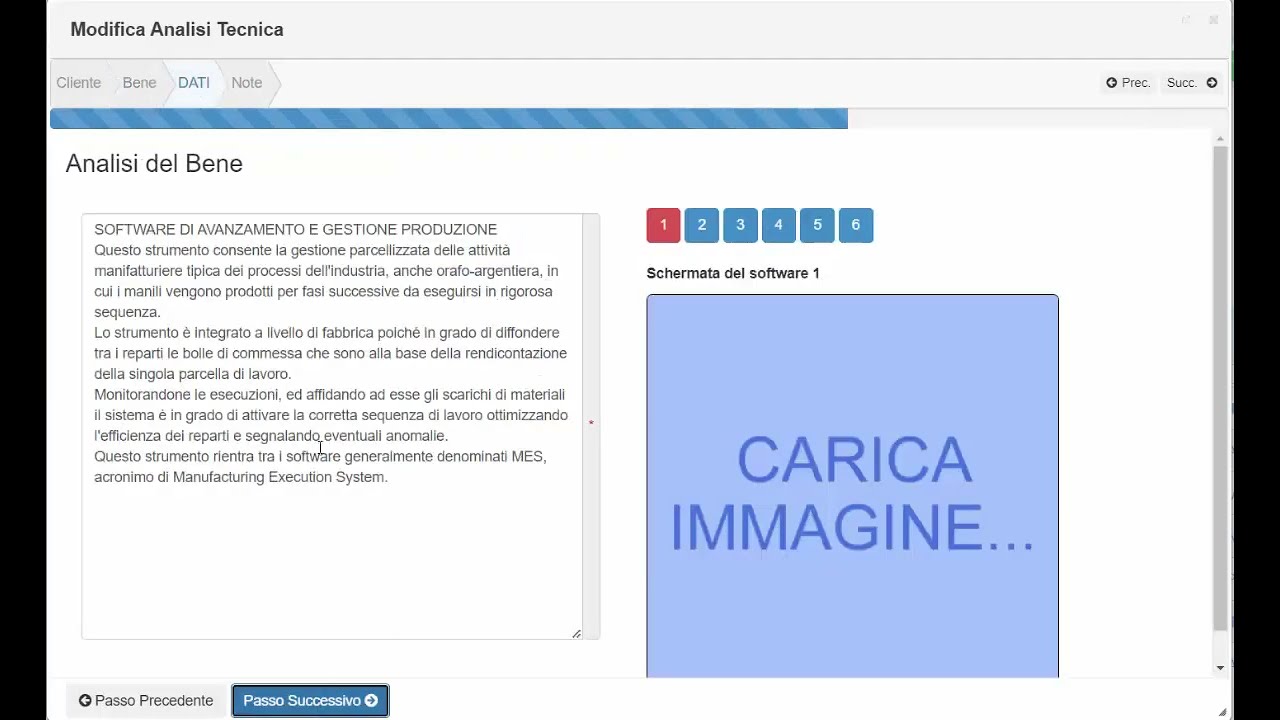
Task: Click the dialog scrollbar down arrow
Action: coord(1220,668)
